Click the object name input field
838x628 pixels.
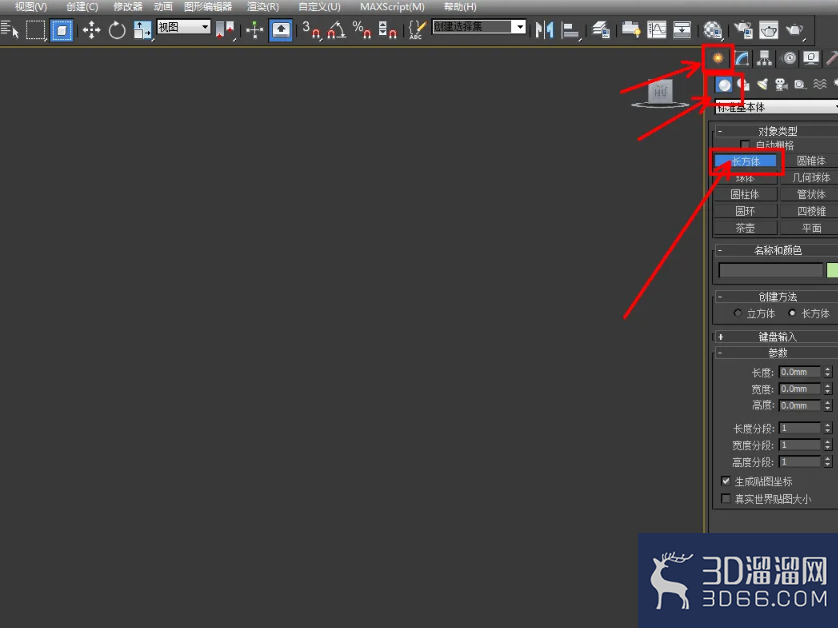click(771, 270)
